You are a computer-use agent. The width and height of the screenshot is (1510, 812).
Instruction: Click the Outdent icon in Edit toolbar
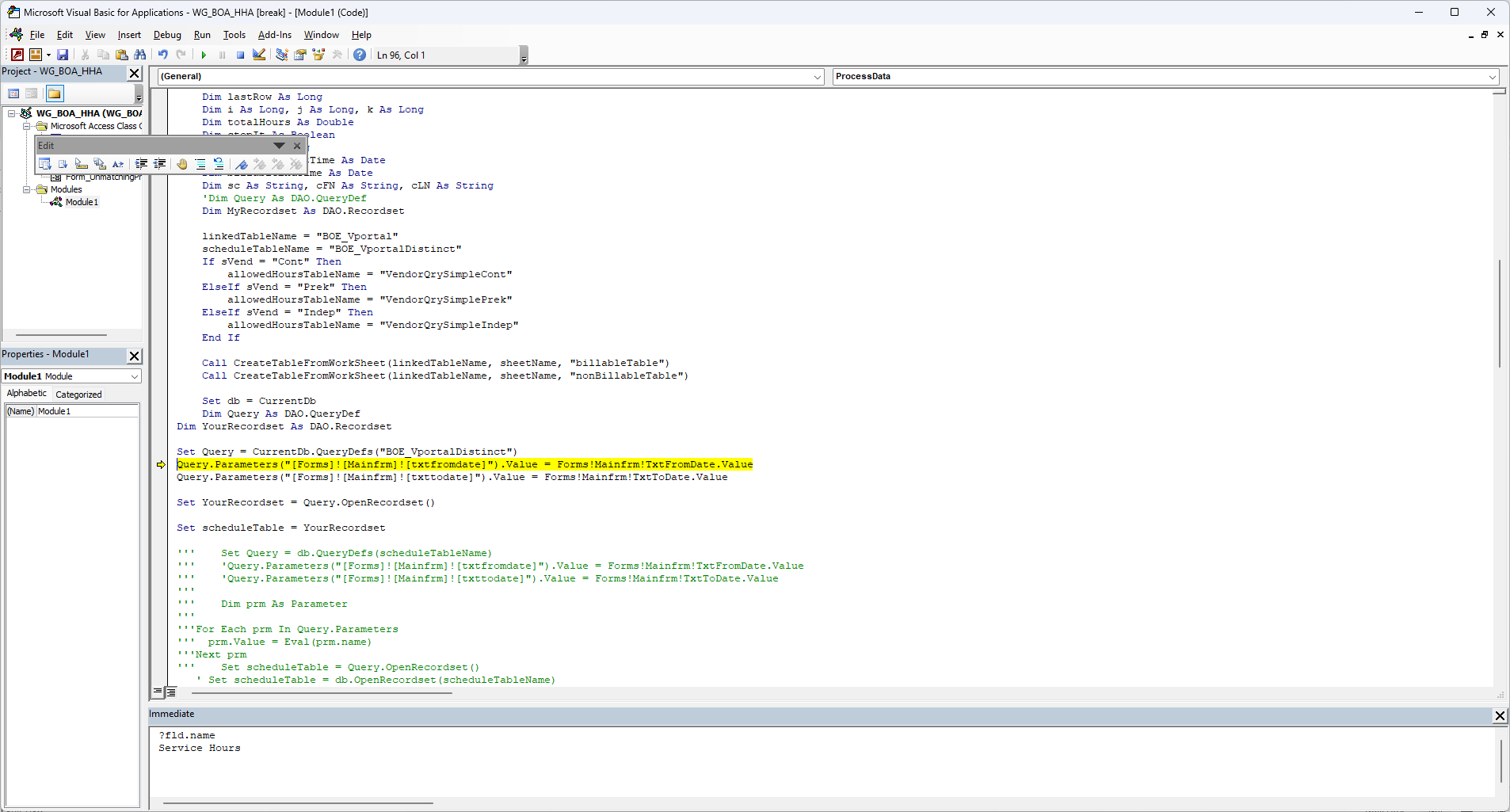pyautogui.click(x=160, y=164)
